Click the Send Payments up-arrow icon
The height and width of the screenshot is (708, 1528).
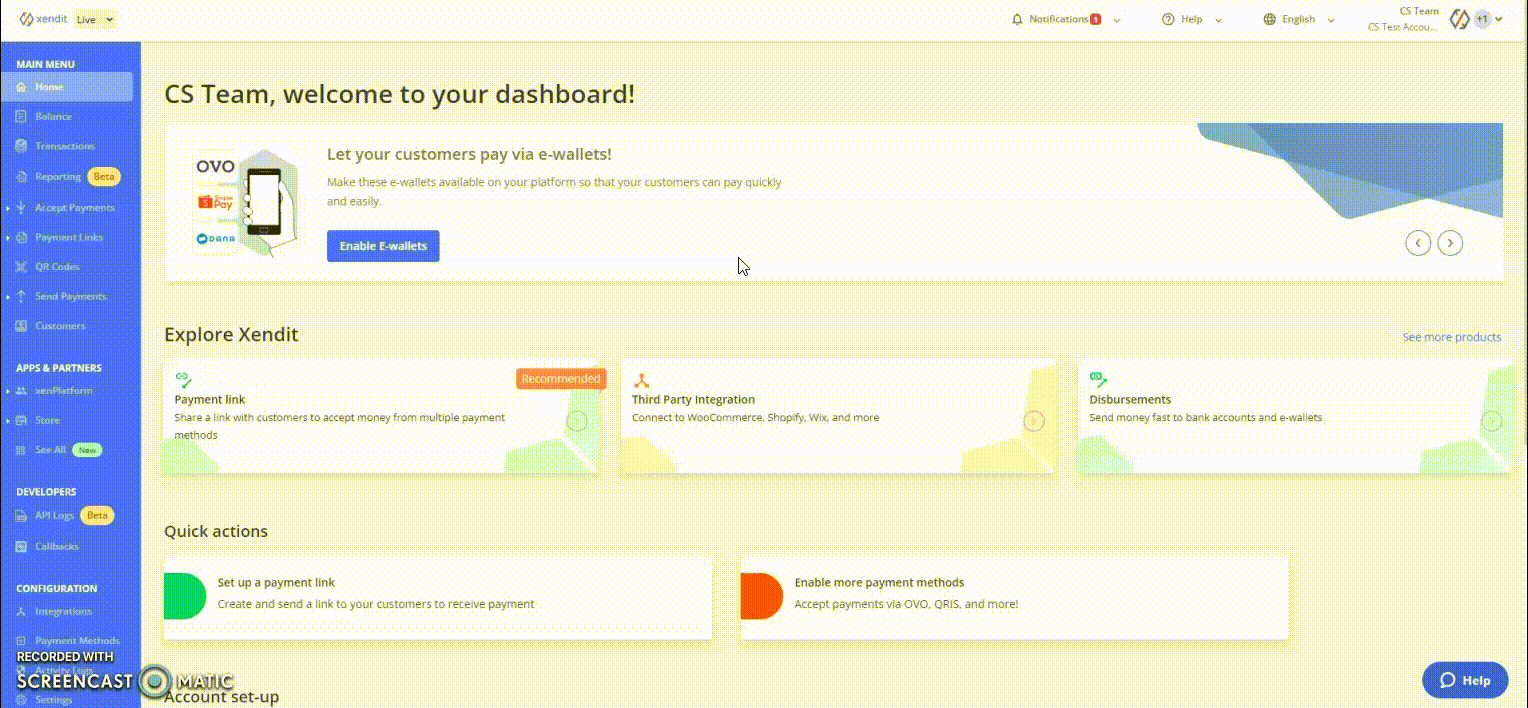22,297
